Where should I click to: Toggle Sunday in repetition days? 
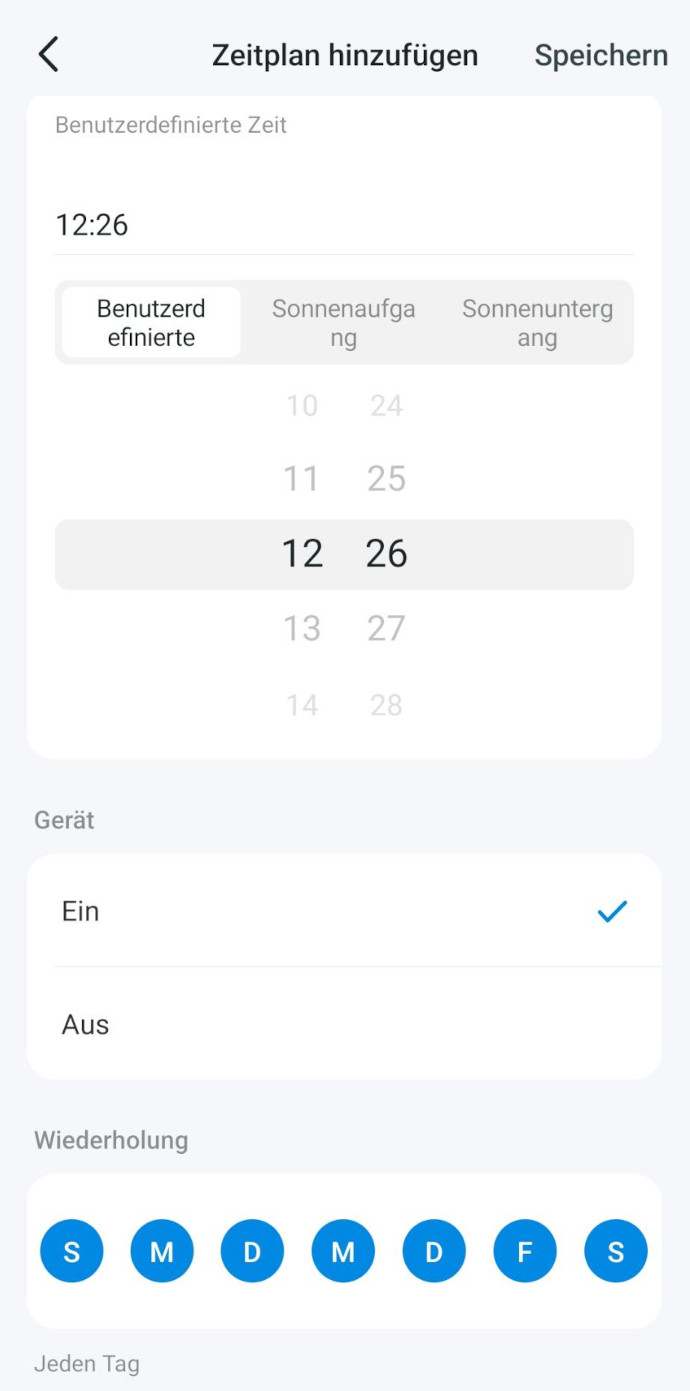point(72,1251)
